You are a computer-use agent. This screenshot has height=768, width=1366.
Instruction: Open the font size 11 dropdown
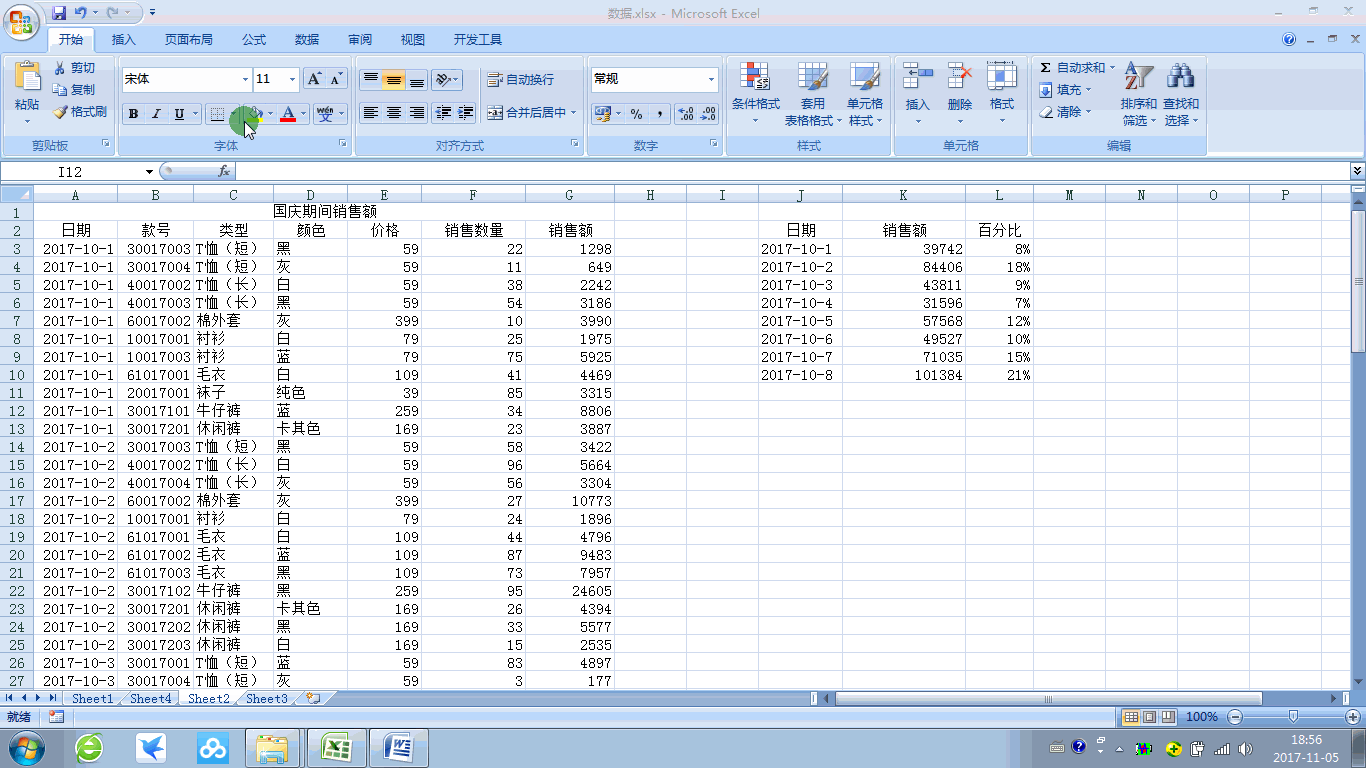click(x=292, y=79)
